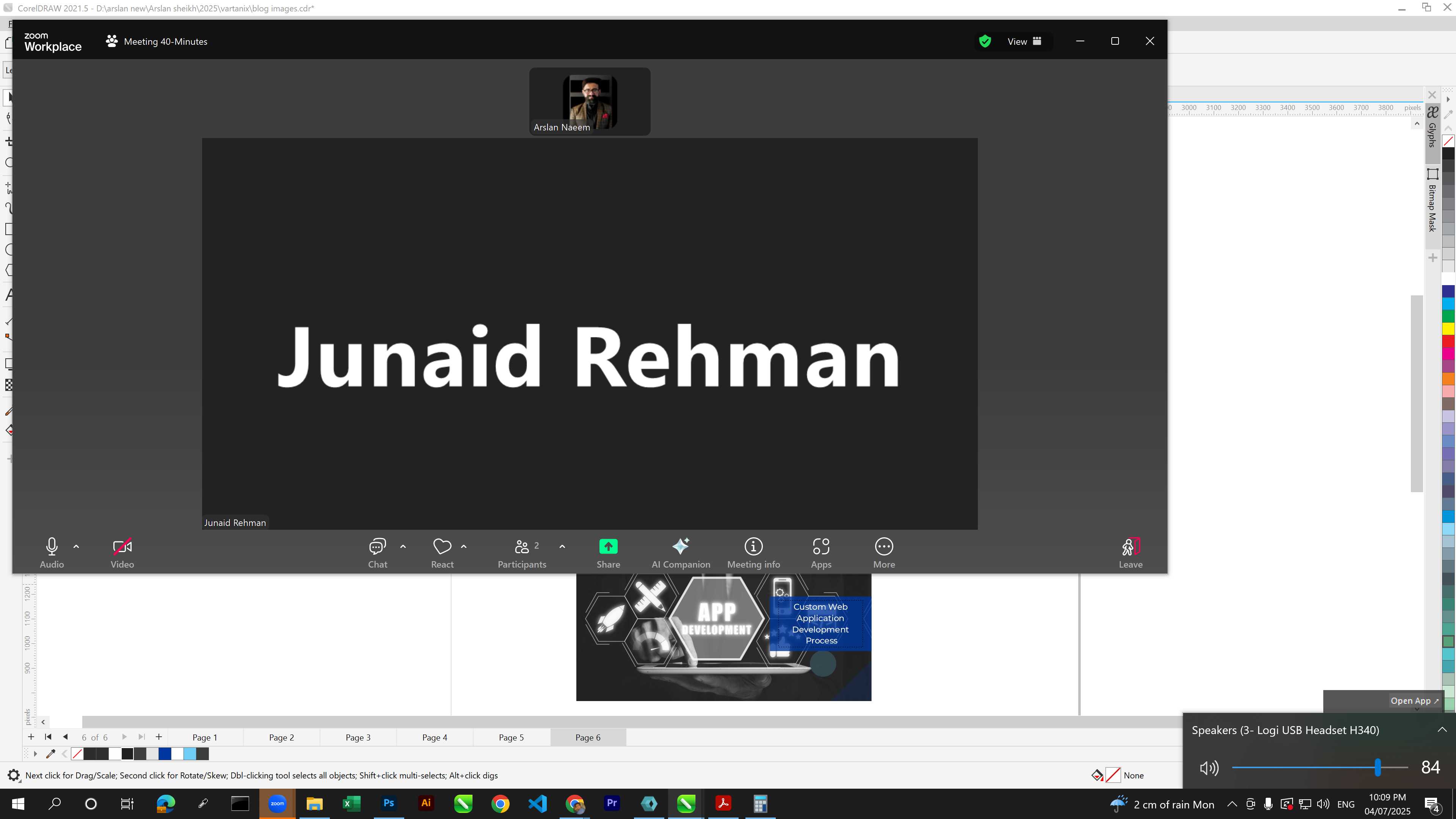
Task: Open Premiere Pro from the taskbar
Action: click(612, 803)
